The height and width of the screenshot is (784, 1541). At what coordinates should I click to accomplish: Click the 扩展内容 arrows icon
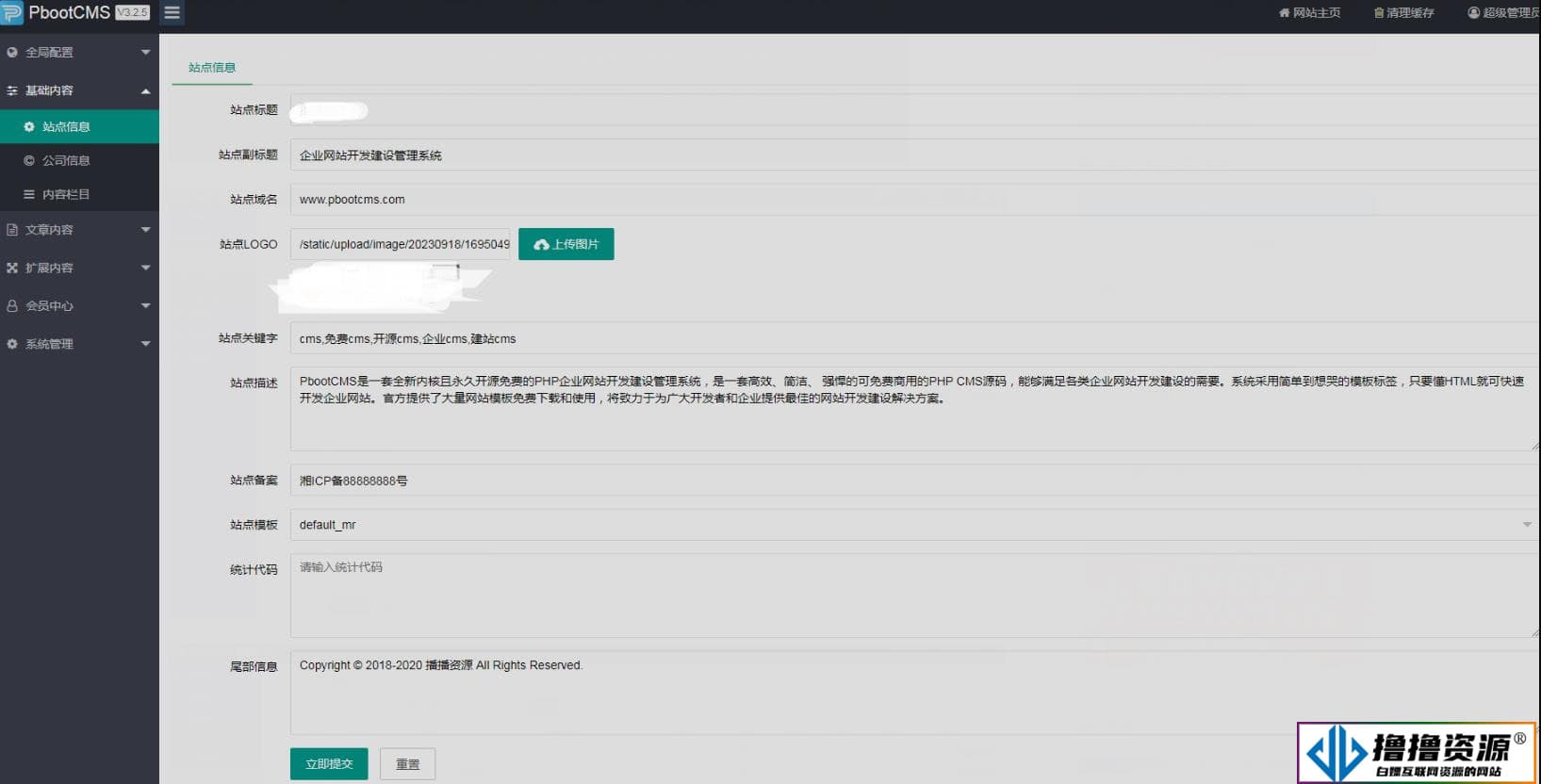[12, 268]
